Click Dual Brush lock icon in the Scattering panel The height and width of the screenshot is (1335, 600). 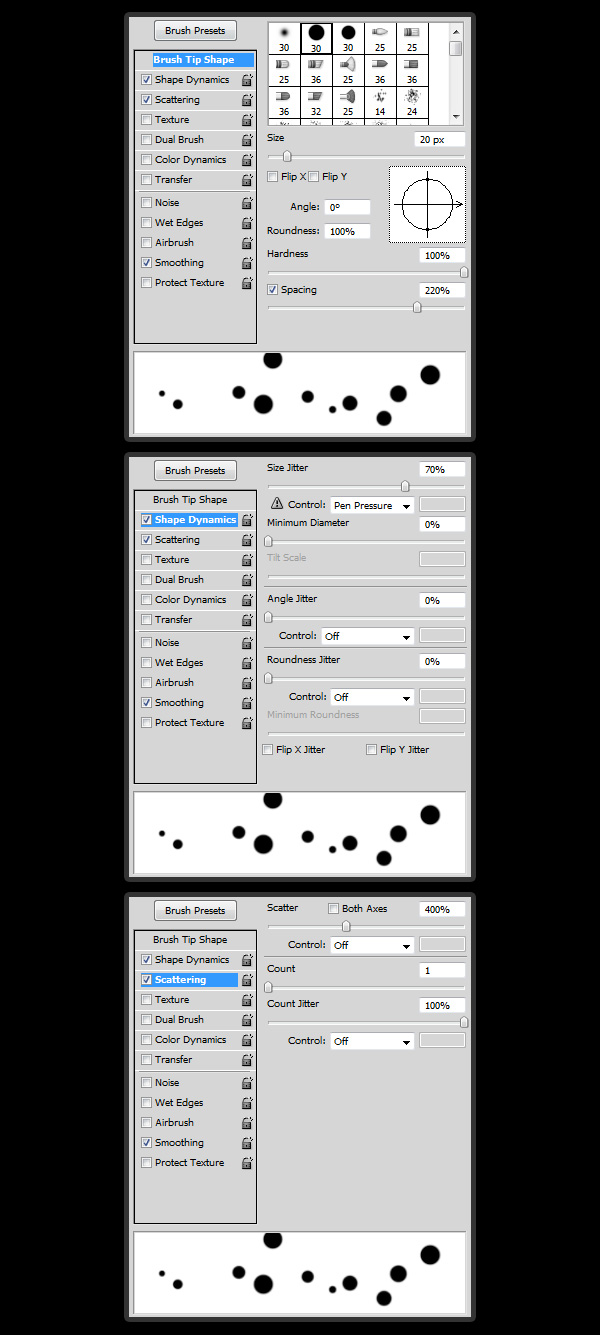tap(246, 1020)
